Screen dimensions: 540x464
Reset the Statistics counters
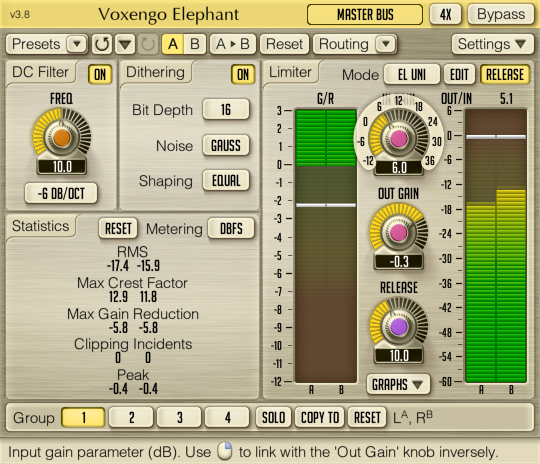pos(118,228)
